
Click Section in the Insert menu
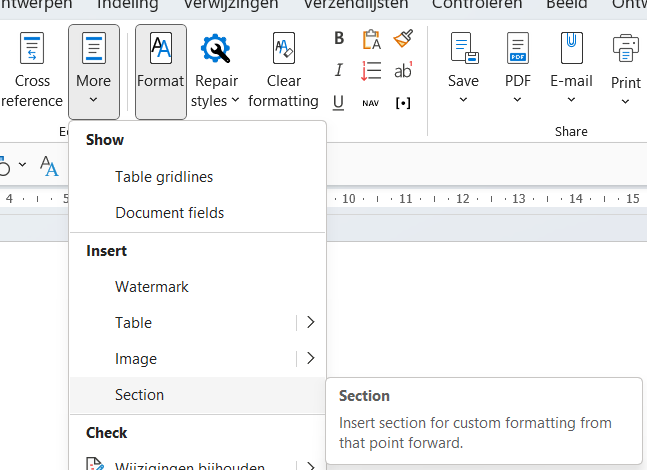(x=140, y=395)
